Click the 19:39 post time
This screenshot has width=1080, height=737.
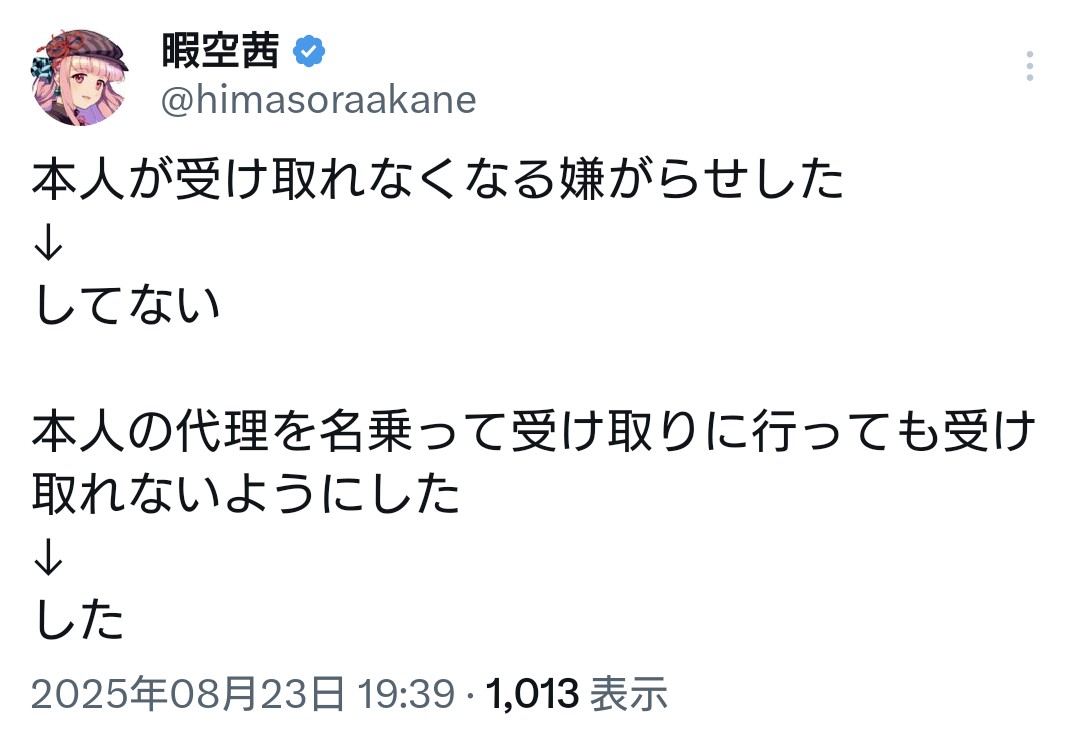click(x=406, y=693)
